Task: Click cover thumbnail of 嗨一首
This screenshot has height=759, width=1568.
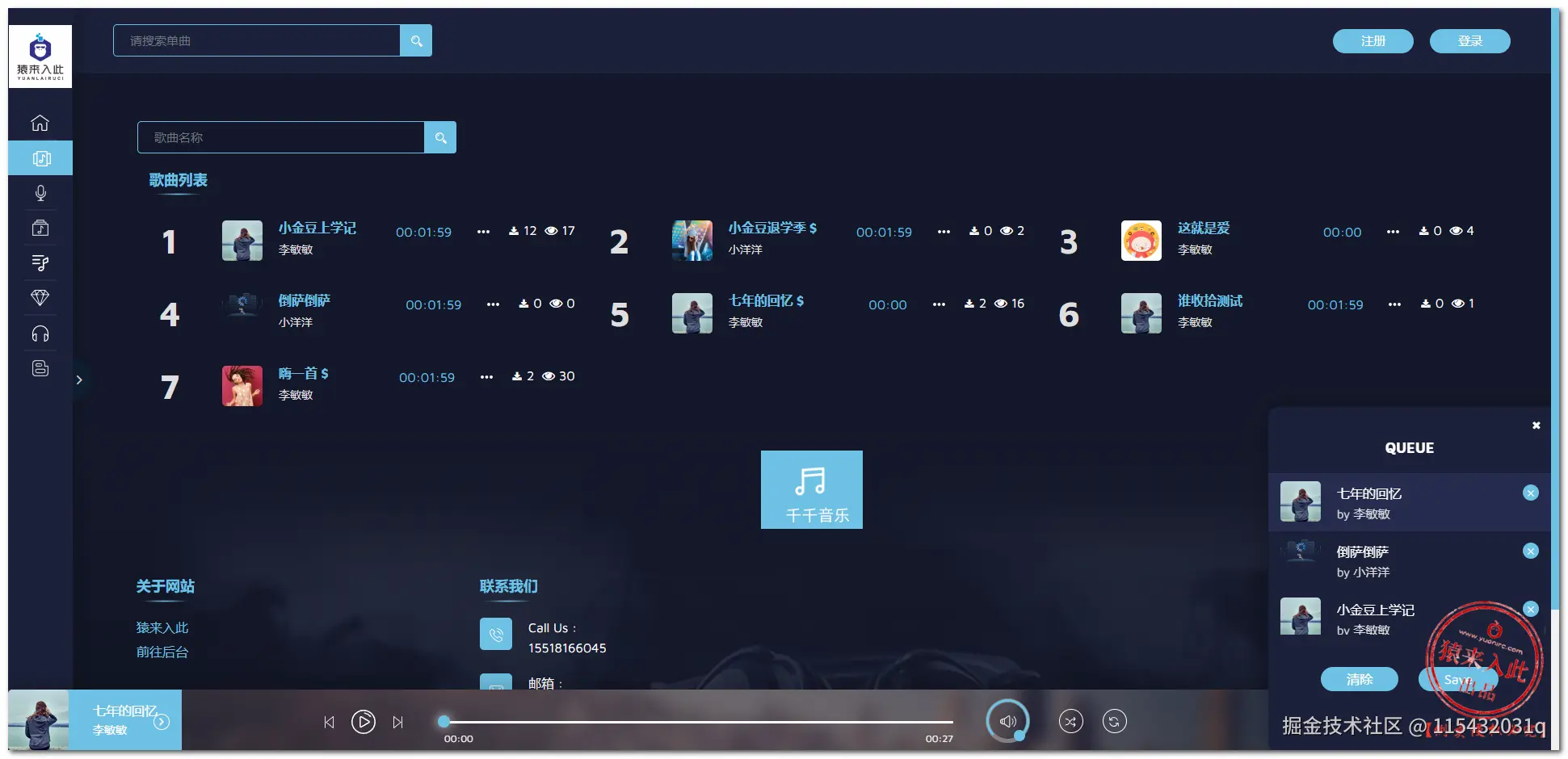Action: point(242,386)
